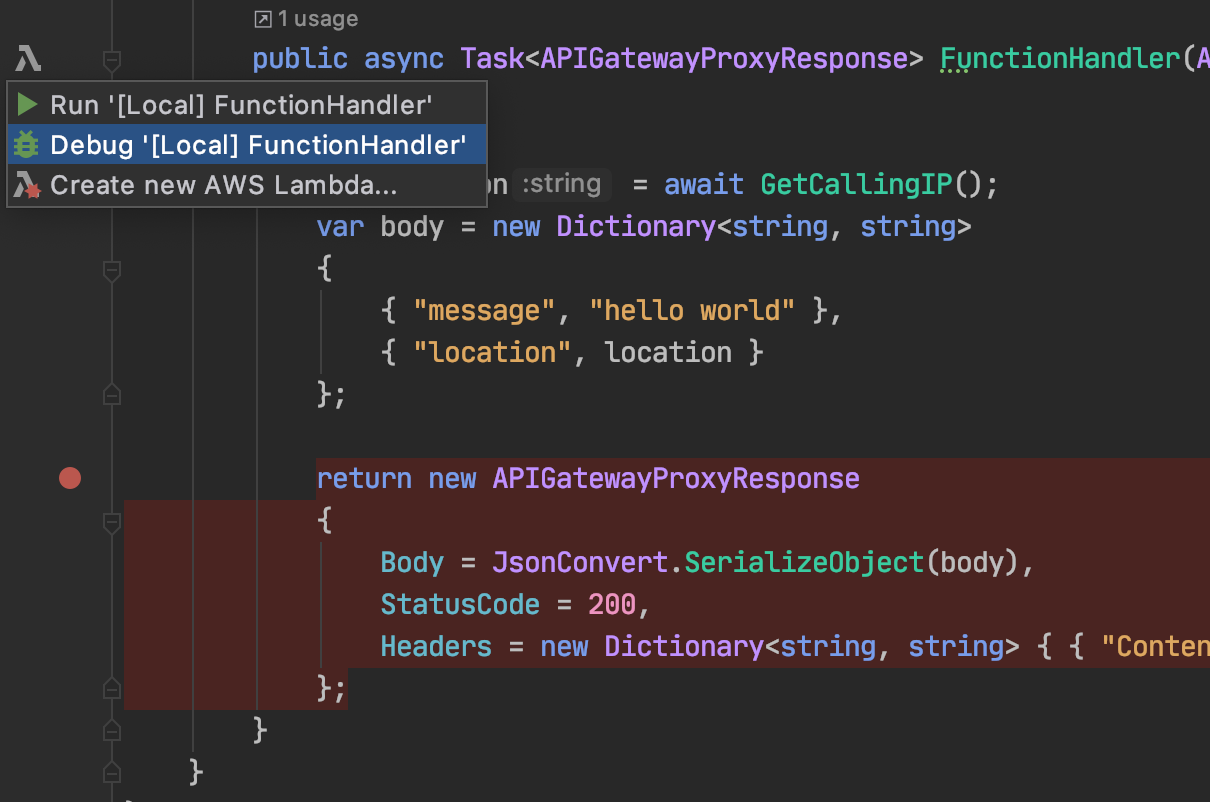Click fold end marker at class closing brace
The image size is (1210, 802).
click(112, 772)
